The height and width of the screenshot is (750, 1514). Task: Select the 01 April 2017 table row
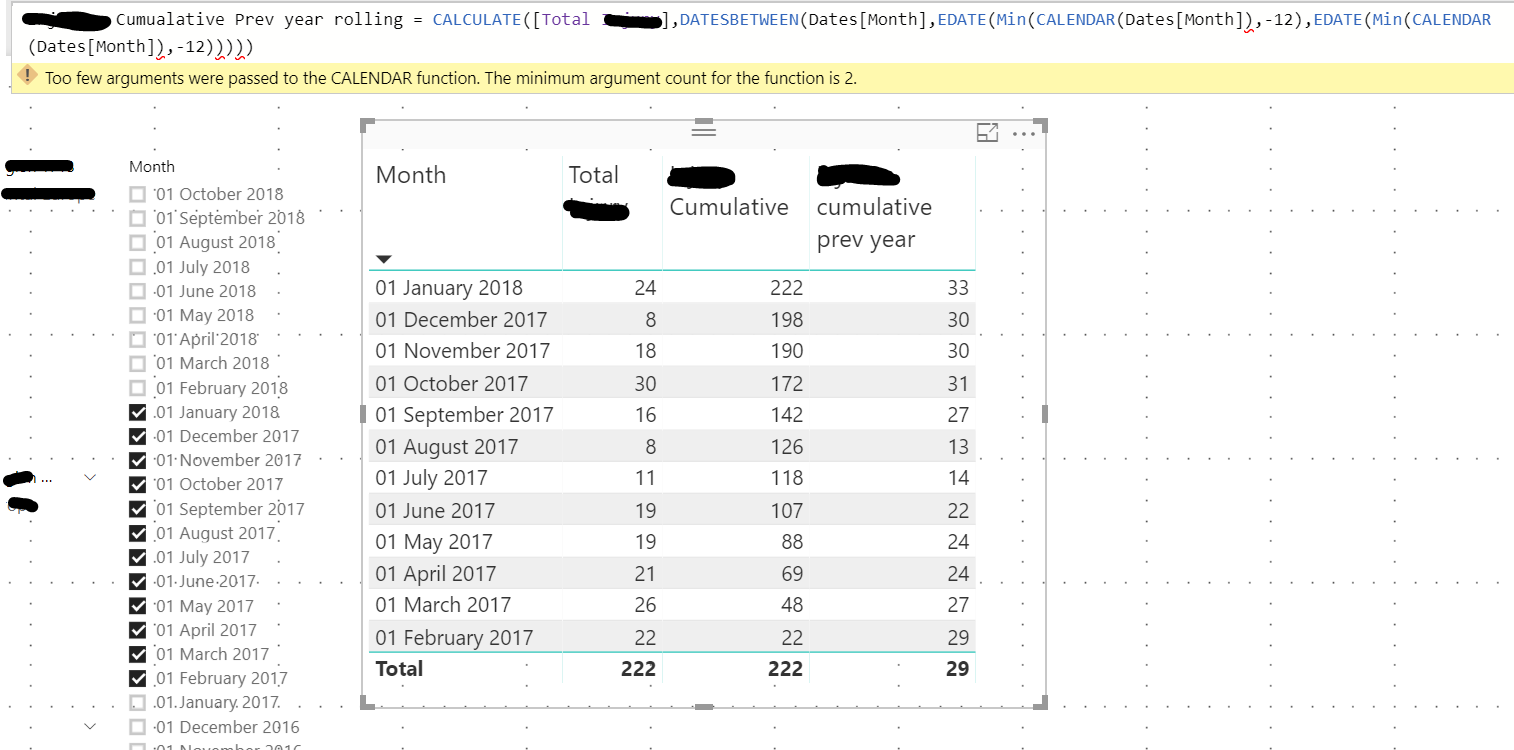[672, 574]
